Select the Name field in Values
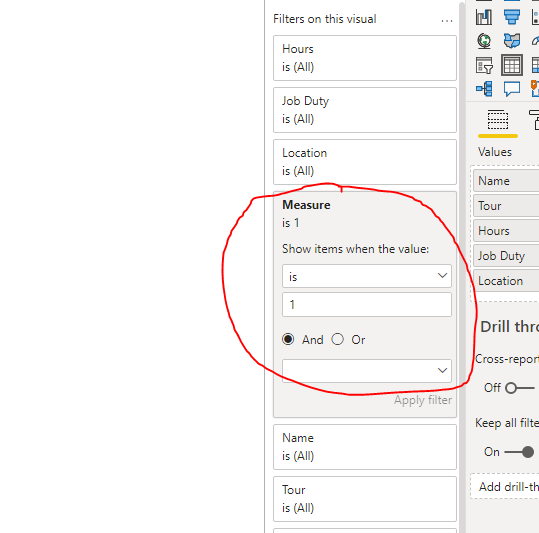 coord(506,181)
